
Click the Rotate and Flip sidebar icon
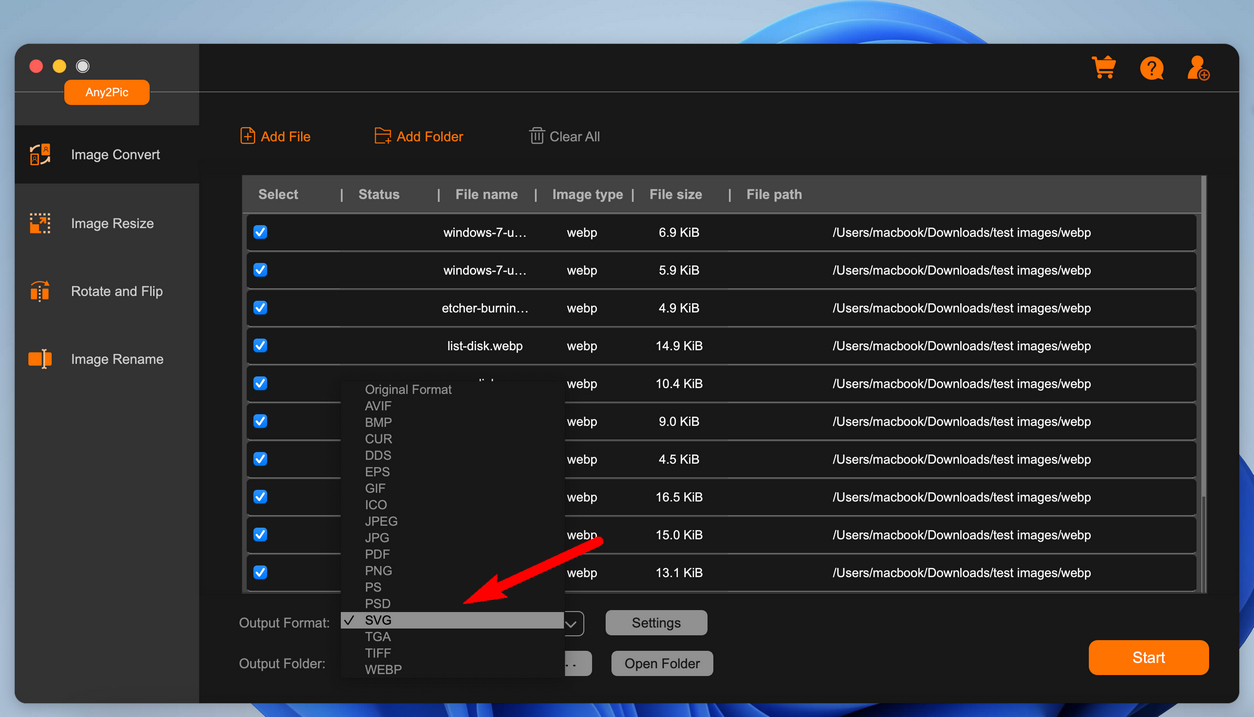40,291
